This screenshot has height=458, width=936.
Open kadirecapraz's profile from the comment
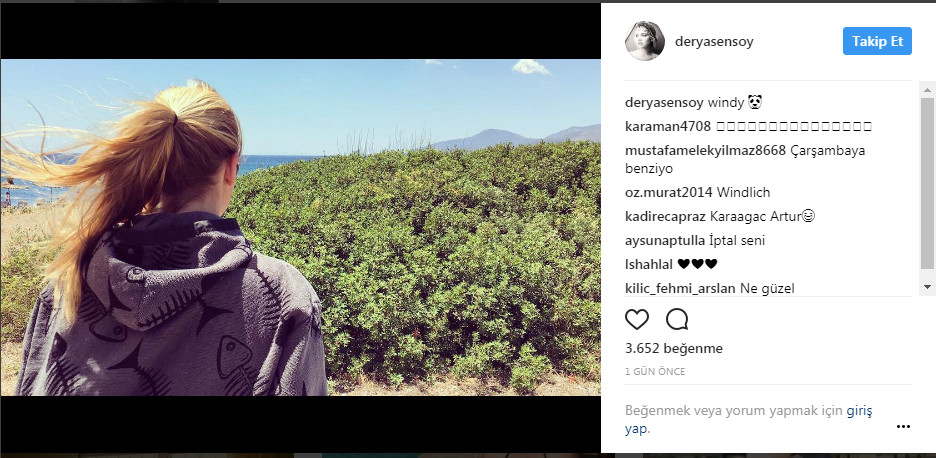point(666,216)
